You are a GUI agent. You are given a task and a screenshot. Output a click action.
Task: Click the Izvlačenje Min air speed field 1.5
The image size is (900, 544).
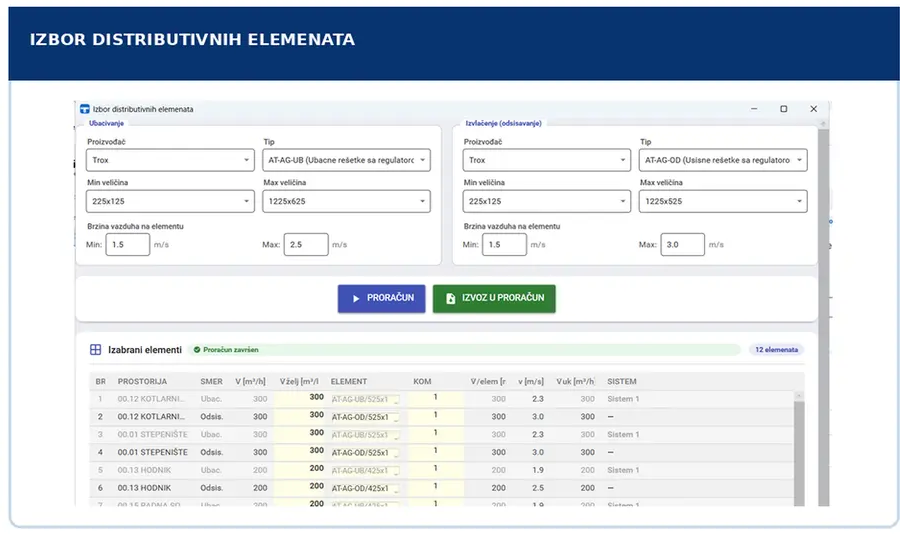[504, 244]
